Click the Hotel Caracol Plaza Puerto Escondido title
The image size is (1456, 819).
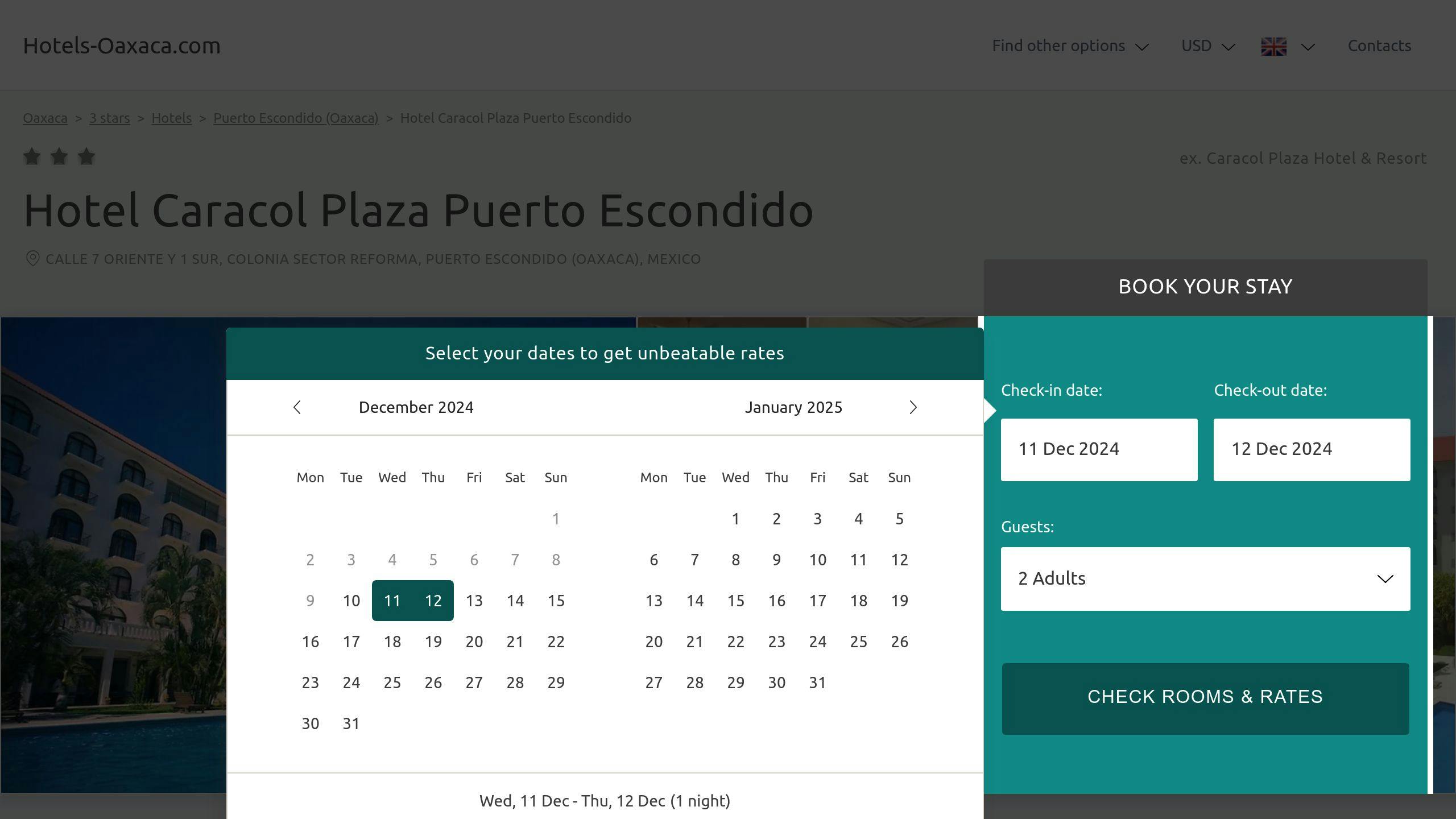418,210
